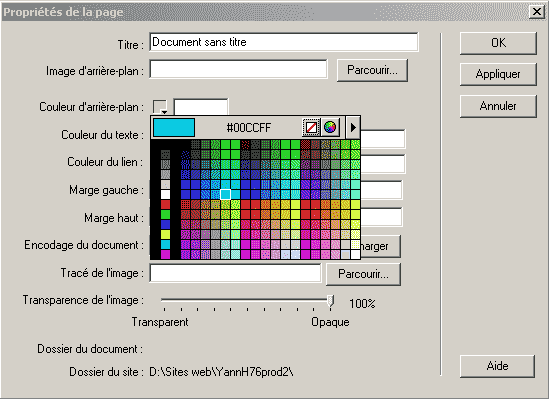The width and height of the screenshot is (549, 399).
Task: Click the Couleur d'arrière-plan hex value field
Action: click(x=201, y=107)
